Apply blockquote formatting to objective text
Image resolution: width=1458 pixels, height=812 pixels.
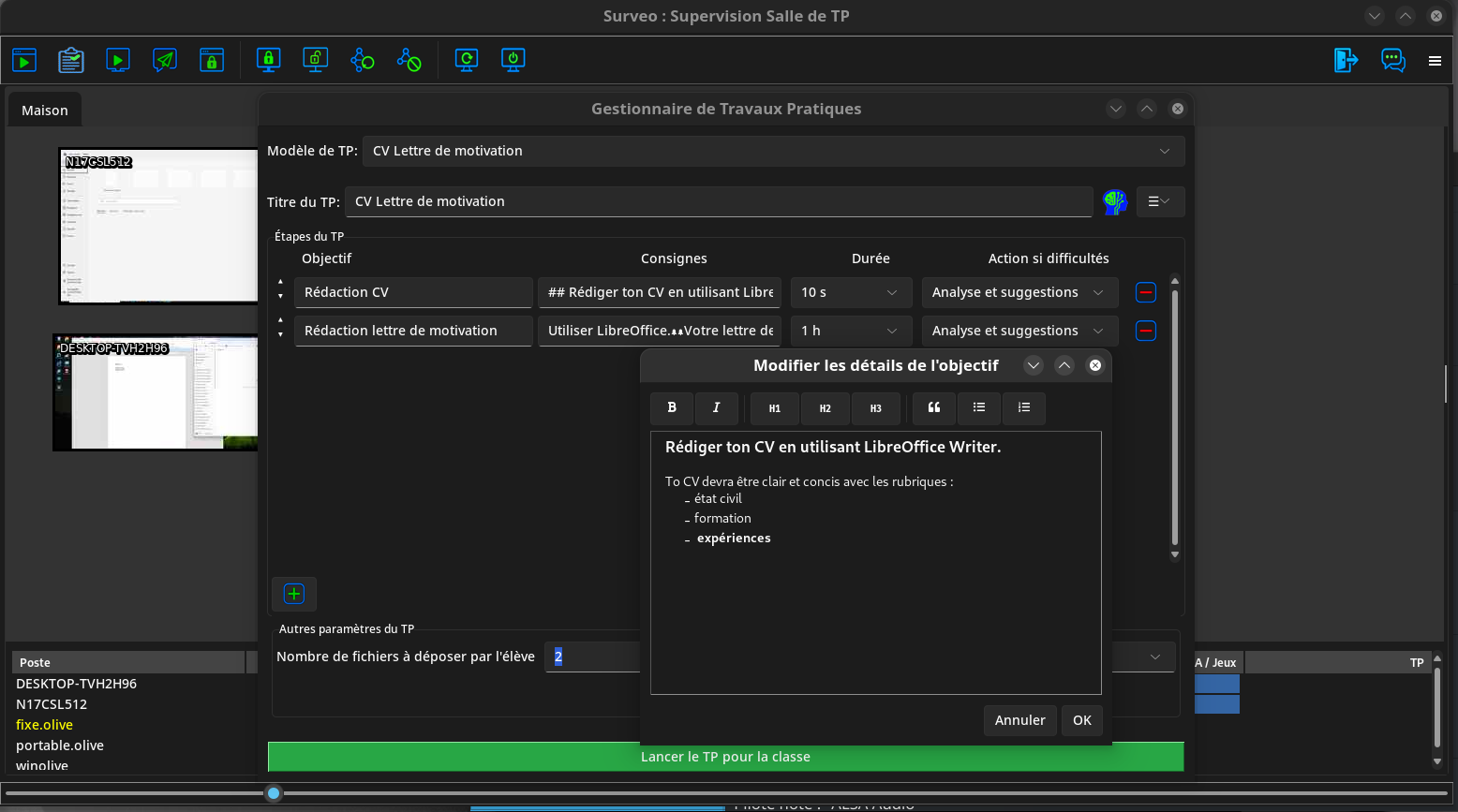coord(933,408)
